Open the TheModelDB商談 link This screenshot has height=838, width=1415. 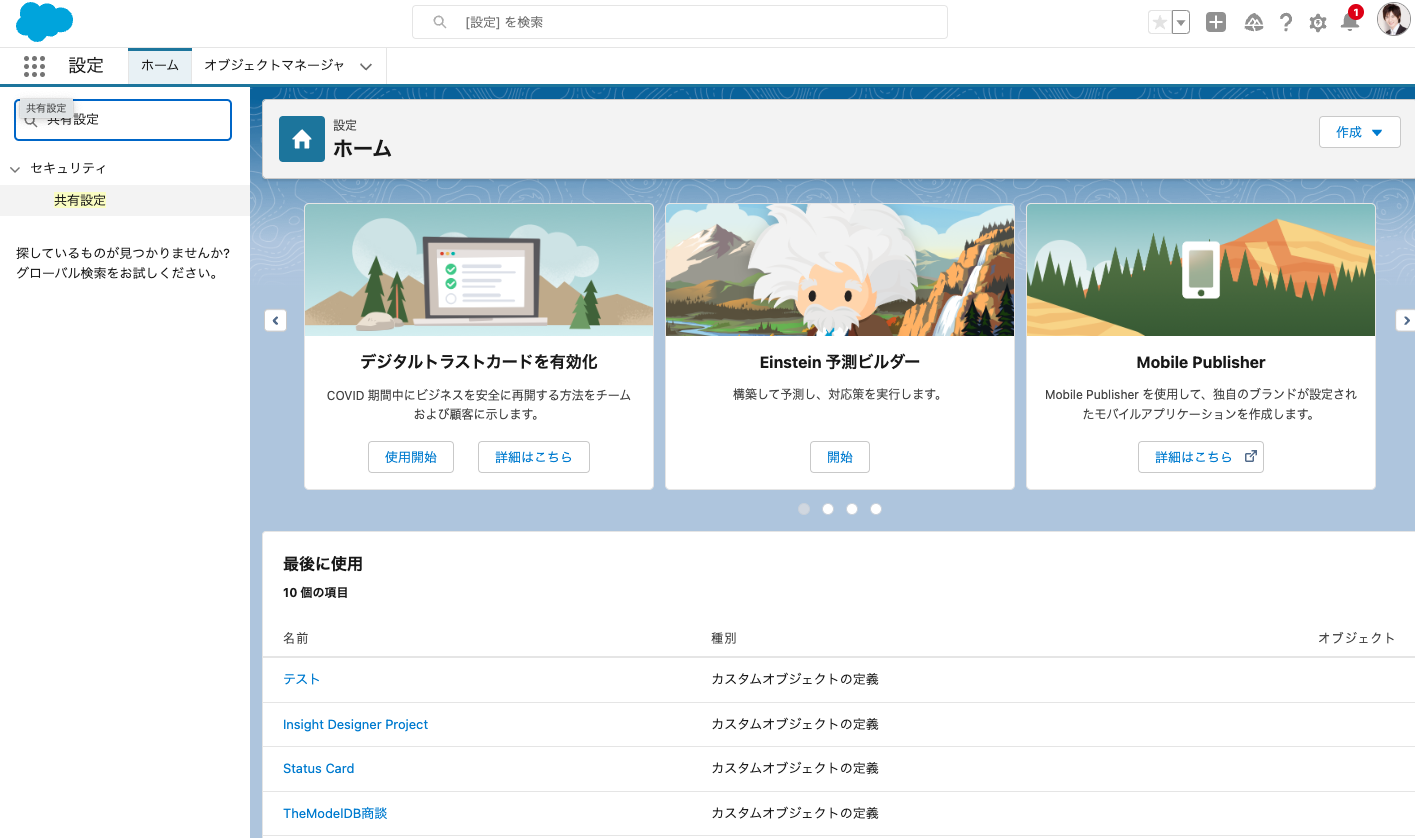335,813
